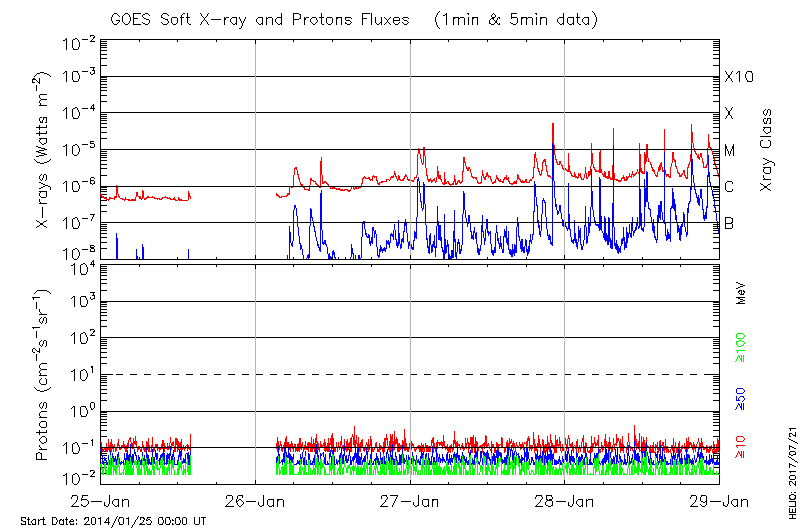Image resolution: width=800 pixels, height=530 pixels.
Task: Select the M flare class label
Action: [x=730, y=151]
